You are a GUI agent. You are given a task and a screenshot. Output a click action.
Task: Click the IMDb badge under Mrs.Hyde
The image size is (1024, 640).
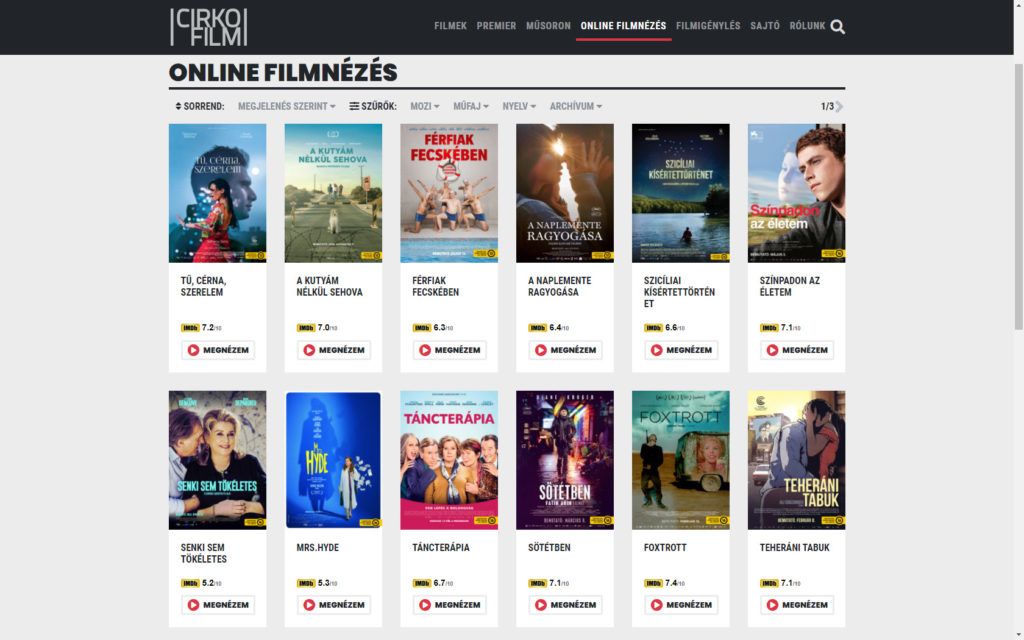(x=306, y=583)
